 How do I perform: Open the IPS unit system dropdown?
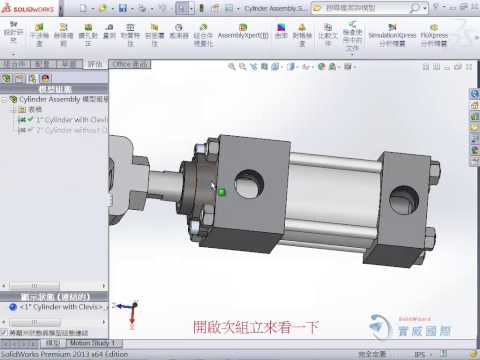tap(430, 354)
